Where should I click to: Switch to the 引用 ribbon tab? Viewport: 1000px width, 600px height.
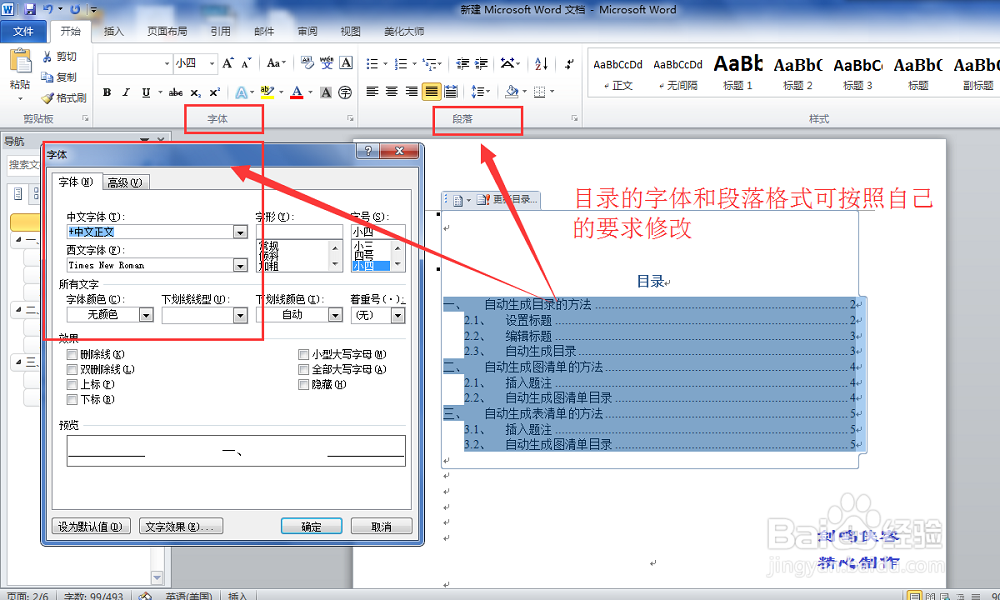pos(221,31)
